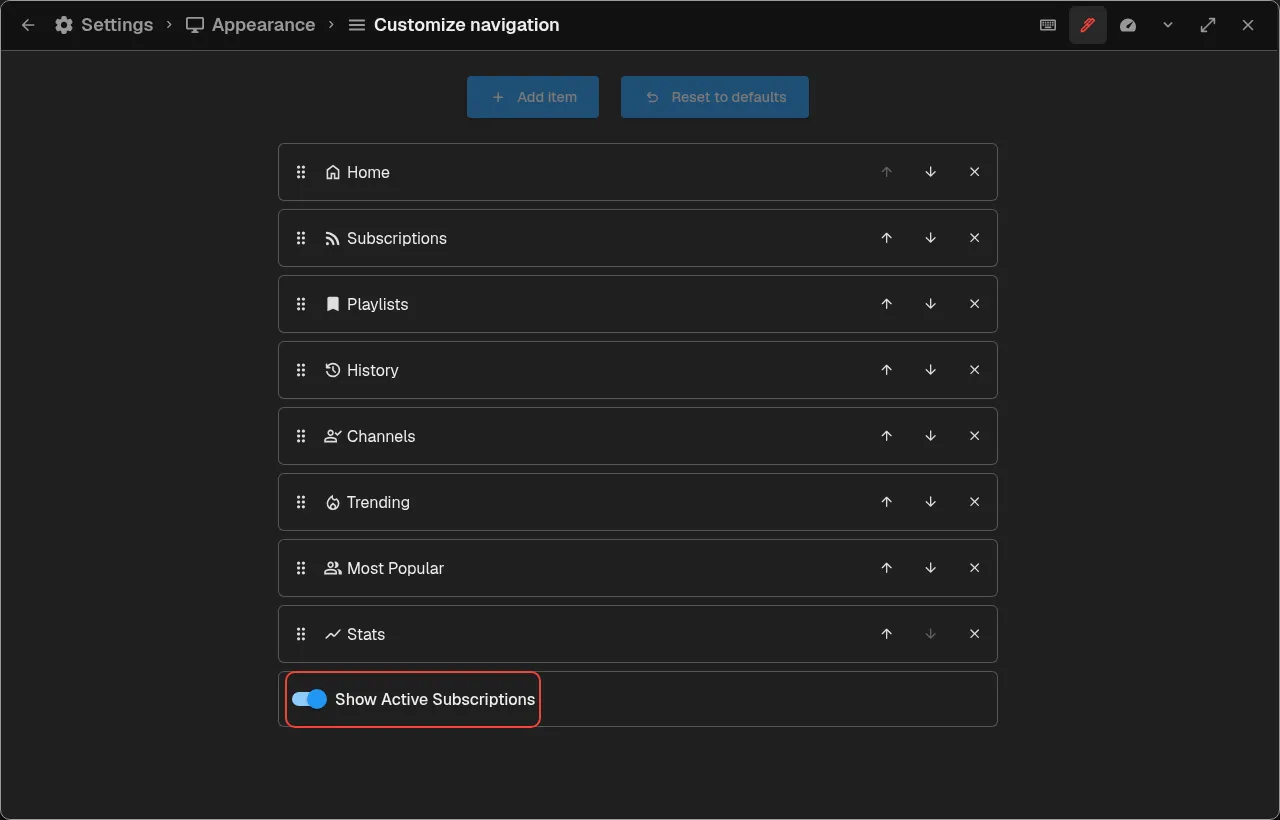Remove the Most Popular navigation item
The width and height of the screenshot is (1280, 820).
[975, 568]
